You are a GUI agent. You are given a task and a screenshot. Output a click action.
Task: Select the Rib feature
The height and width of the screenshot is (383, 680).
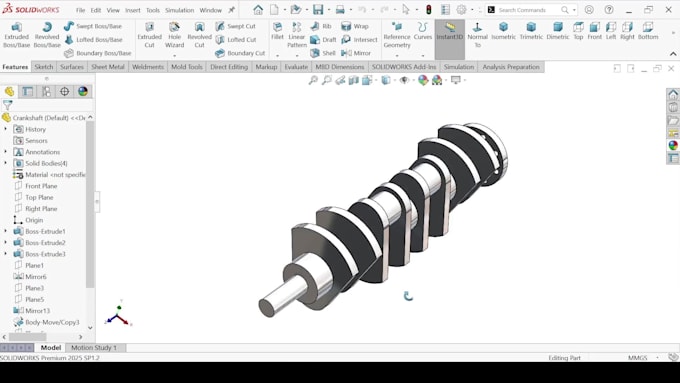(321, 26)
